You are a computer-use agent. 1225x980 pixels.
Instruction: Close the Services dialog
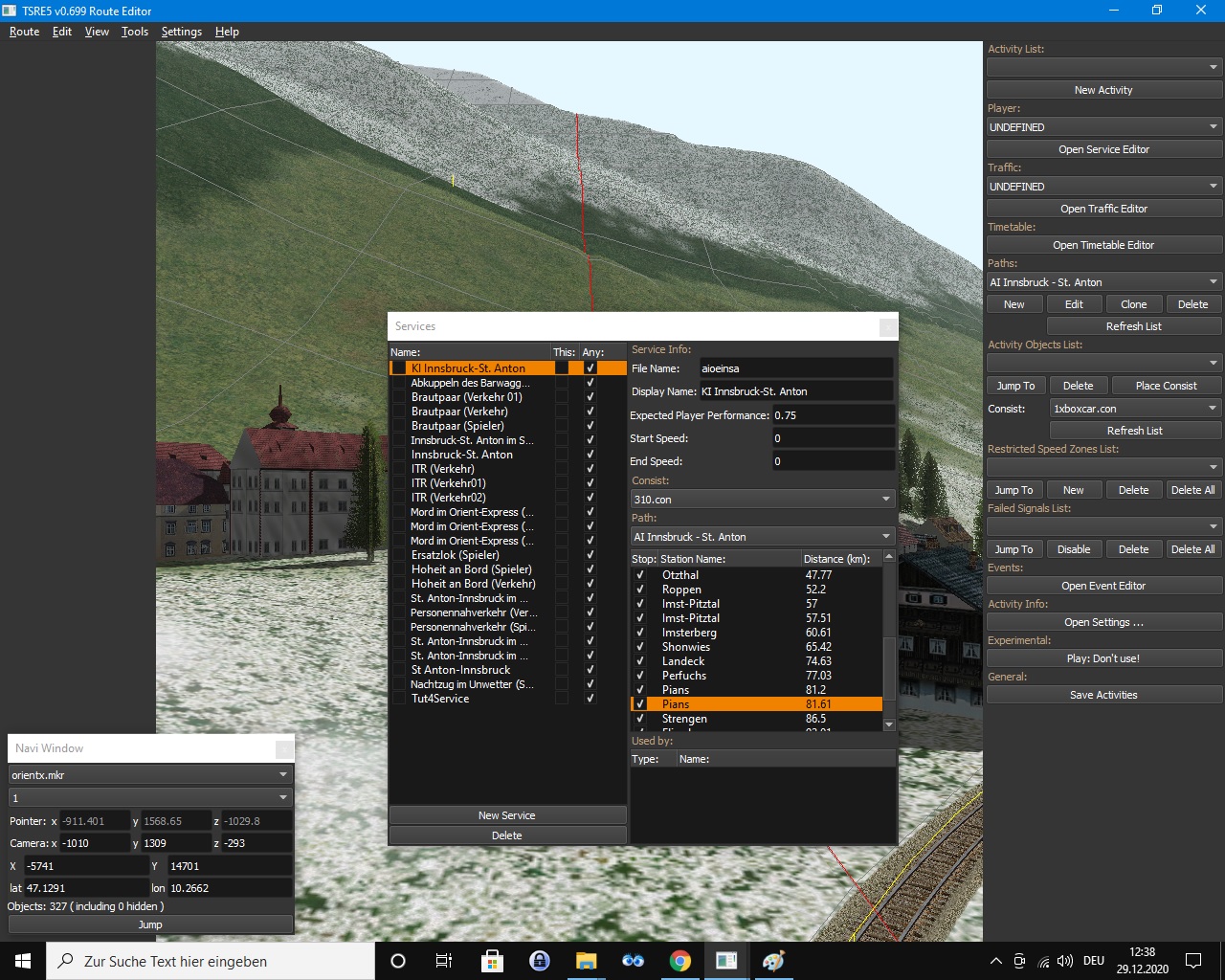coord(888,327)
